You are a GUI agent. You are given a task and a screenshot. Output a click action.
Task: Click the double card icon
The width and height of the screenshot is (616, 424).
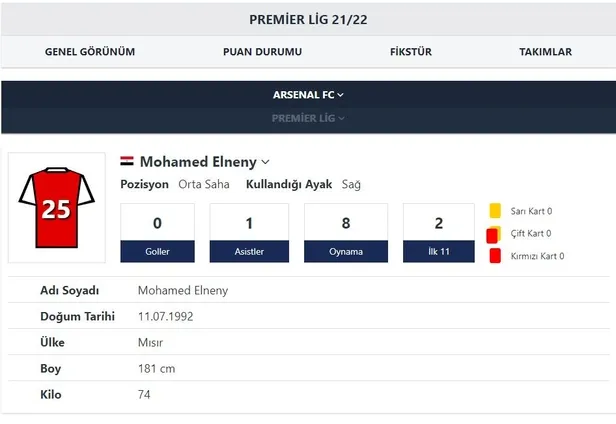[493, 234]
